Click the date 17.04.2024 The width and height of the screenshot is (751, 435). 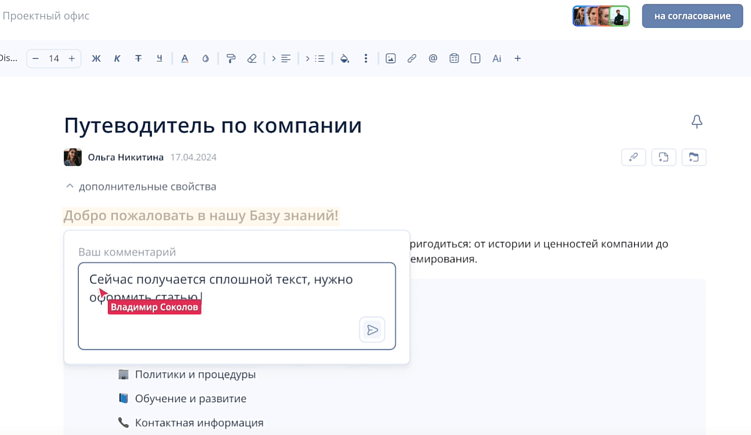(x=193, y=157)
